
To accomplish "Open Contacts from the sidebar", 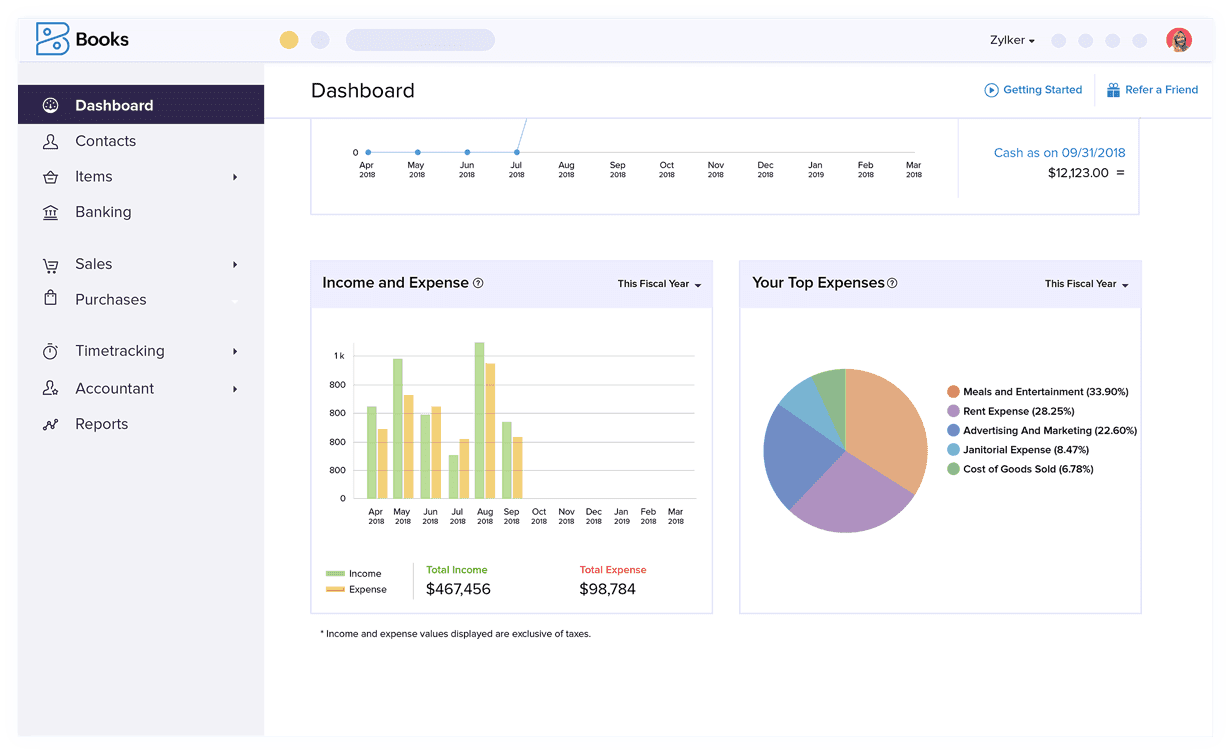I will click(51, 141).
